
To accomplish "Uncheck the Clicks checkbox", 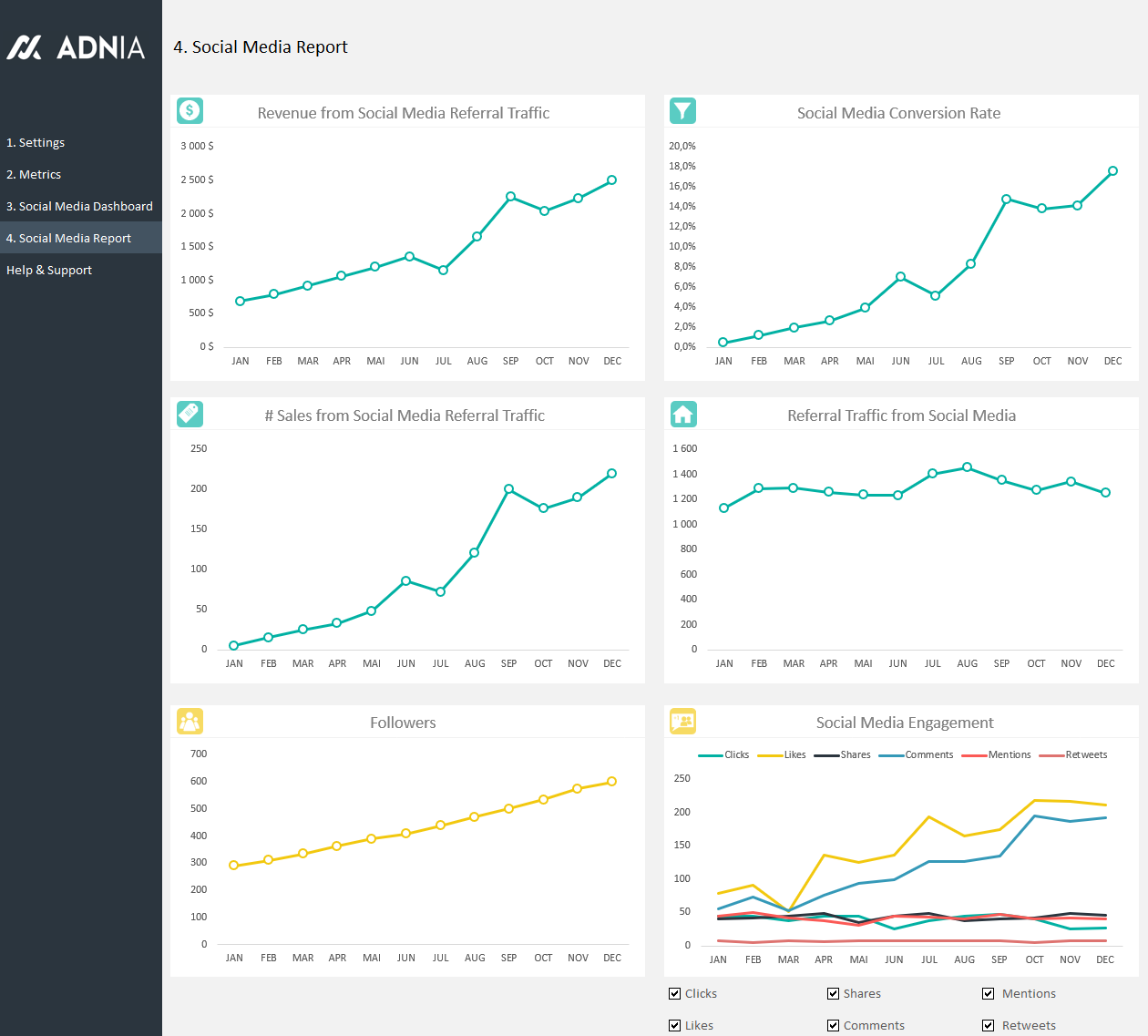I will click(675, 993).
